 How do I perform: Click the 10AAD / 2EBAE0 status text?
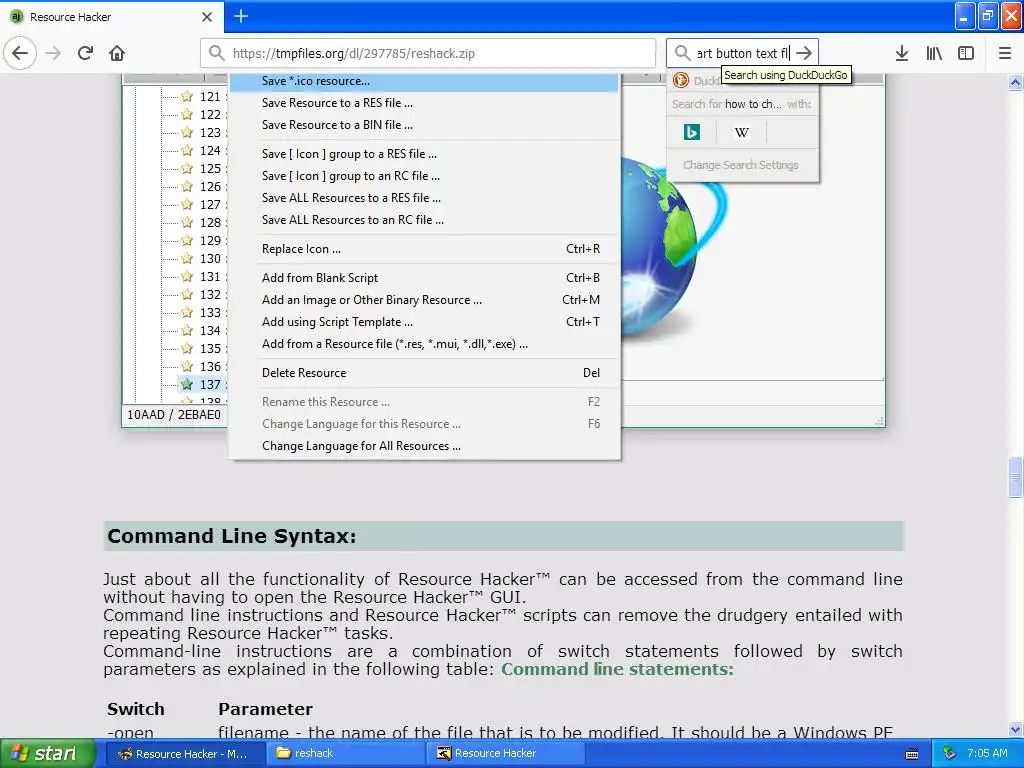174,415
